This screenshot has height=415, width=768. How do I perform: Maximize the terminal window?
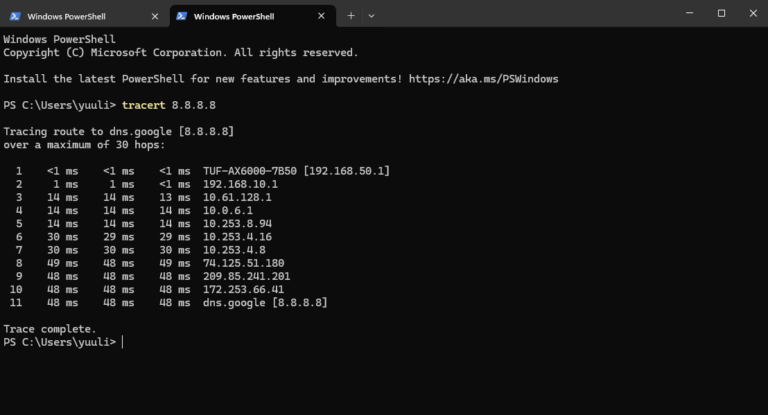721,14
